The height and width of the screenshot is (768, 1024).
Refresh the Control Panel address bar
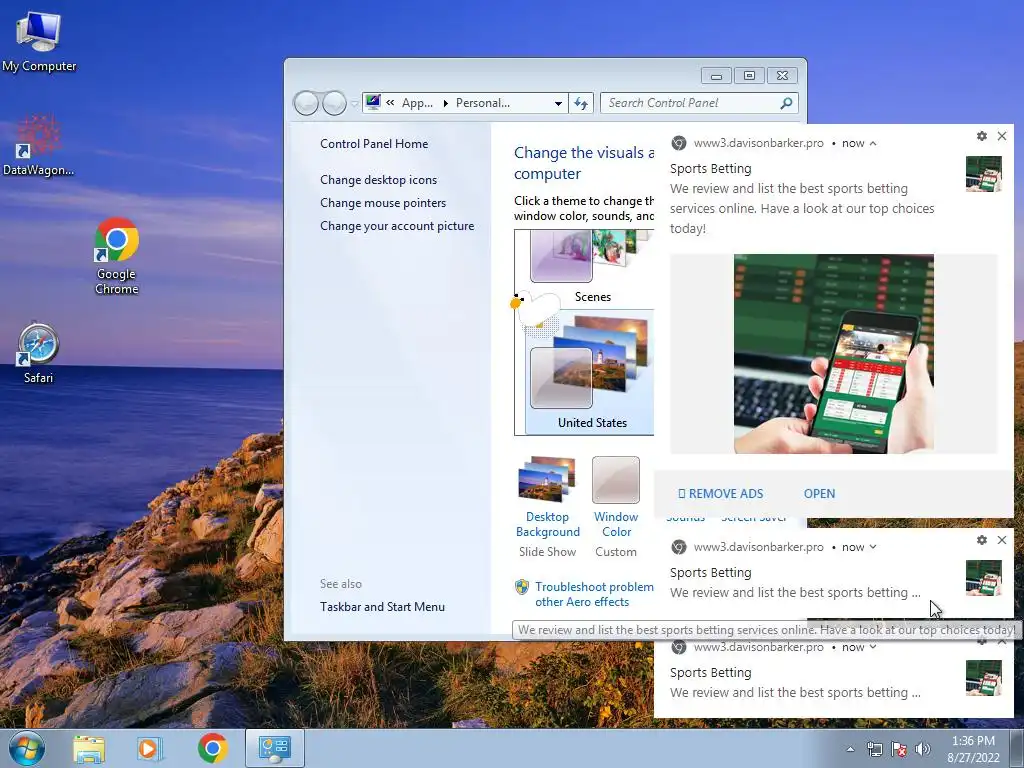581,103
